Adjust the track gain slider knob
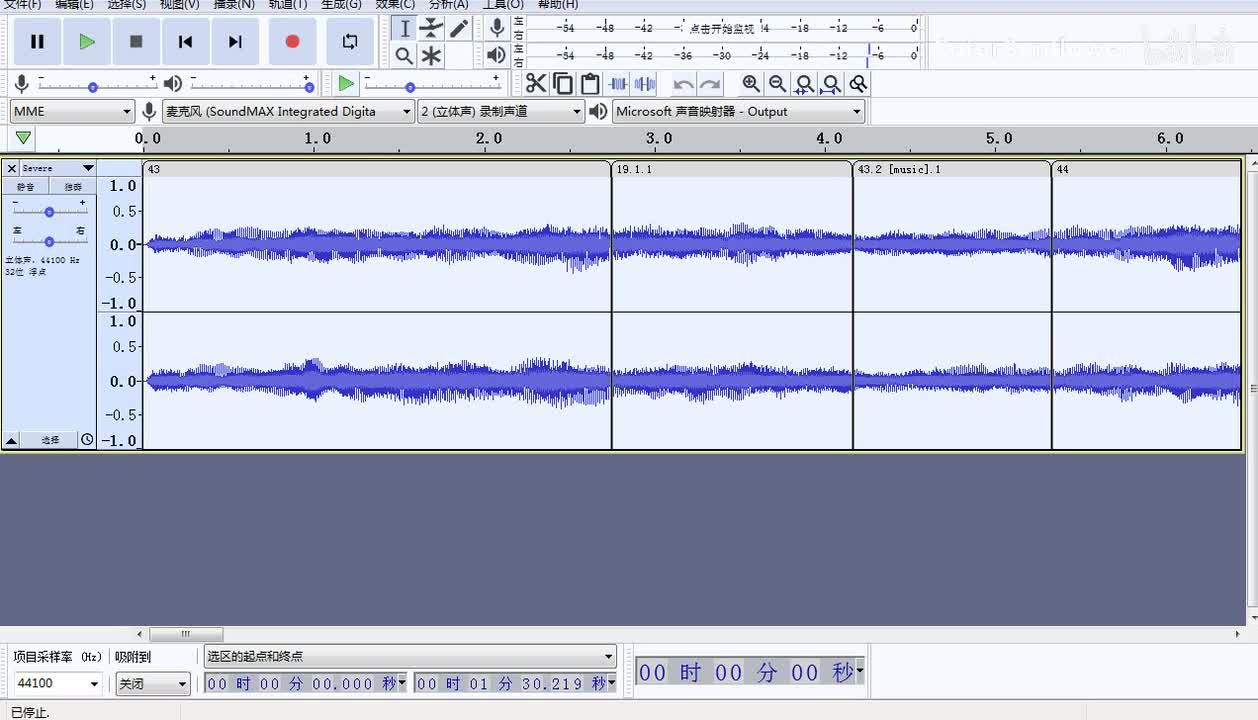Screen dimensions: 1258x720 pyautogui.click(x=49, y=212)
